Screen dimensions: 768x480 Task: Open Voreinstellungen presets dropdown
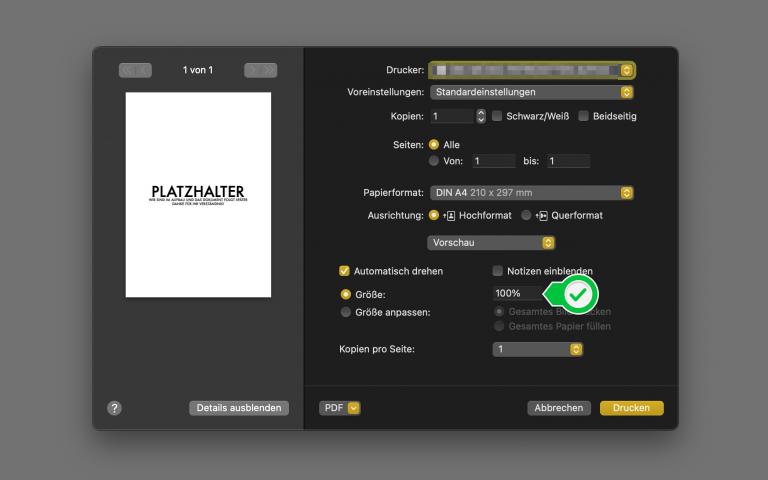(532, 92)
